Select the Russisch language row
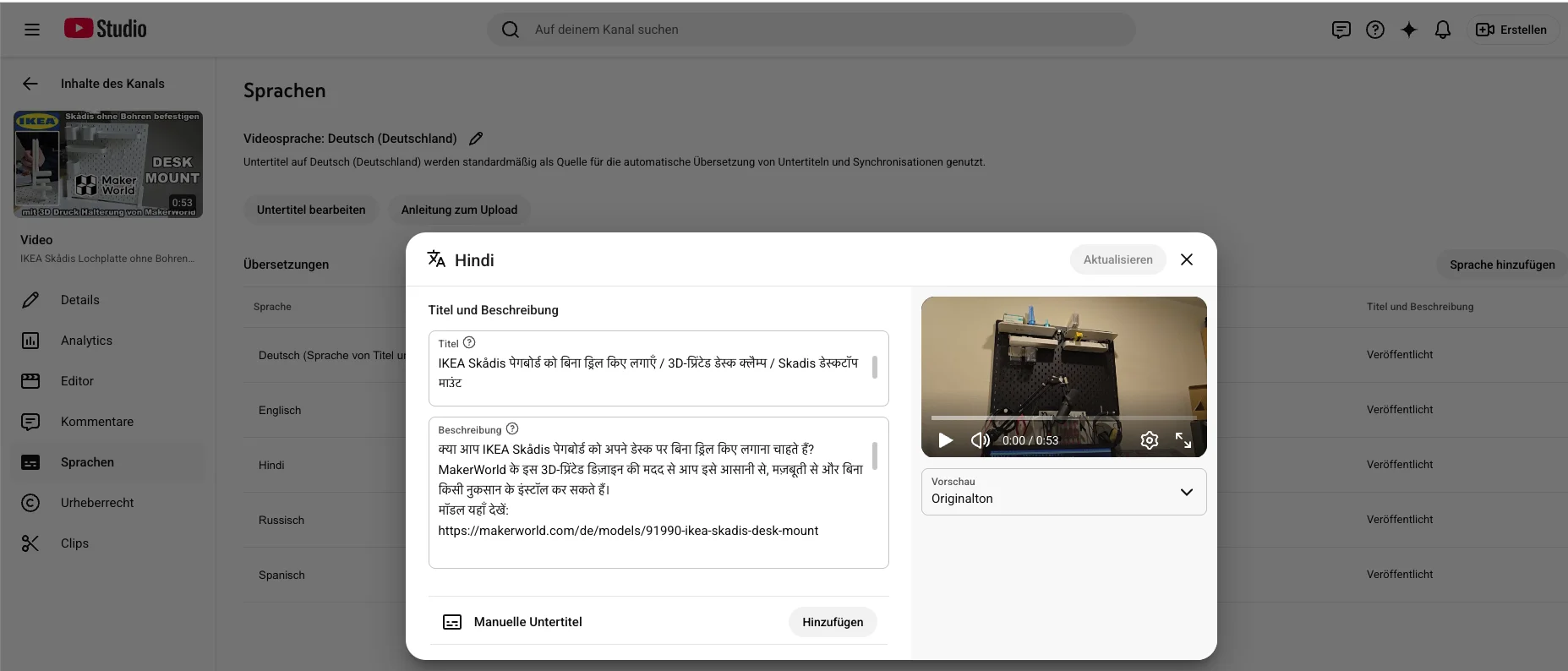 (281, 520)
